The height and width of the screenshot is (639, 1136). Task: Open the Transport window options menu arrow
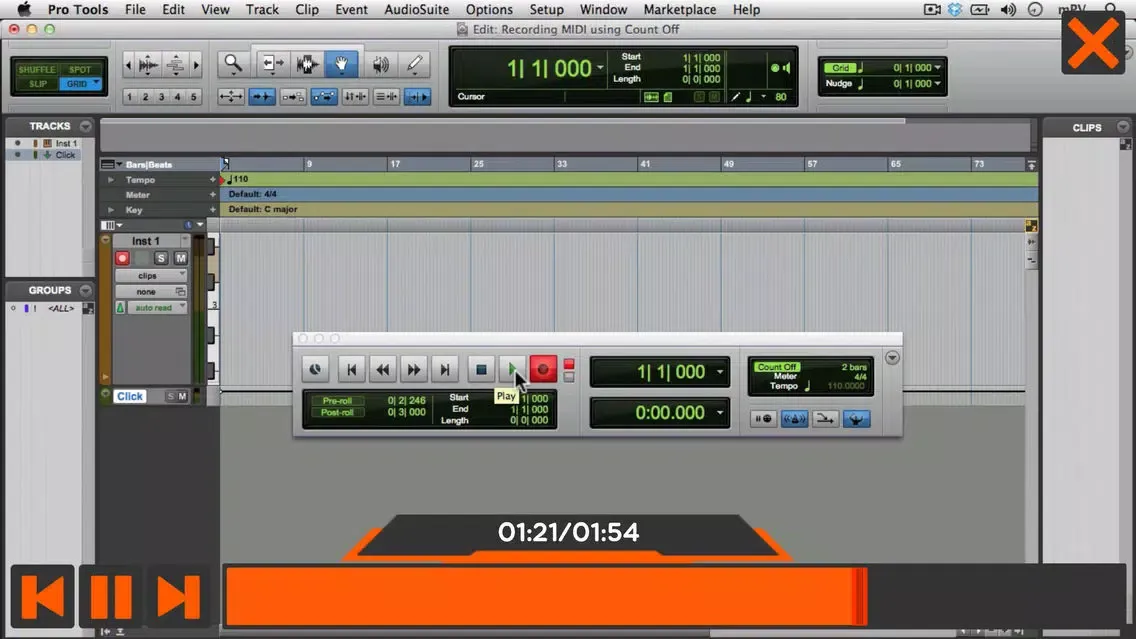(892, 358)
